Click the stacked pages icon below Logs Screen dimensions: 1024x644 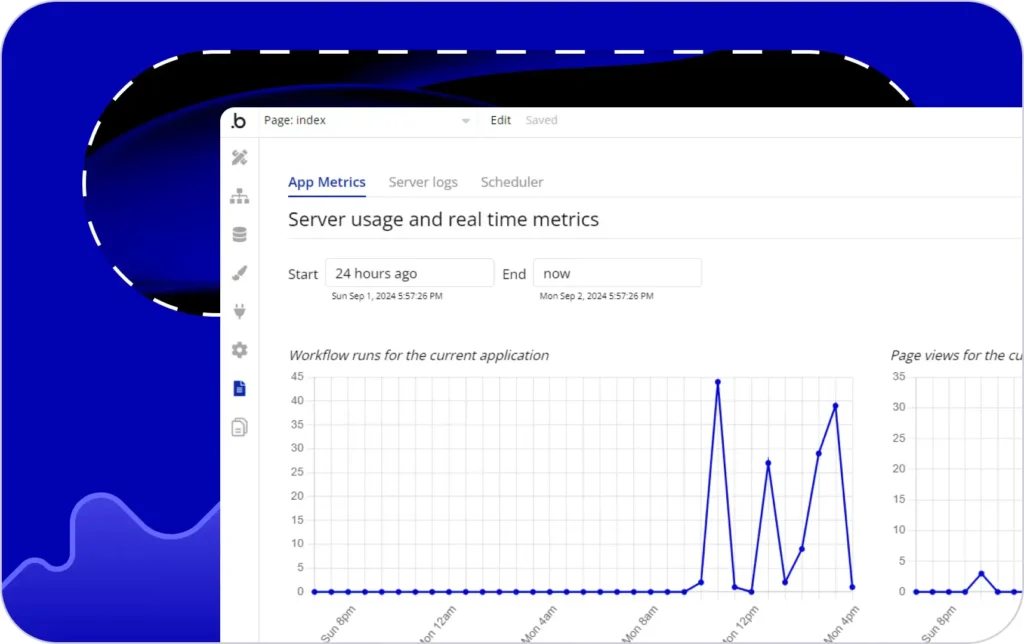point(239,427)
